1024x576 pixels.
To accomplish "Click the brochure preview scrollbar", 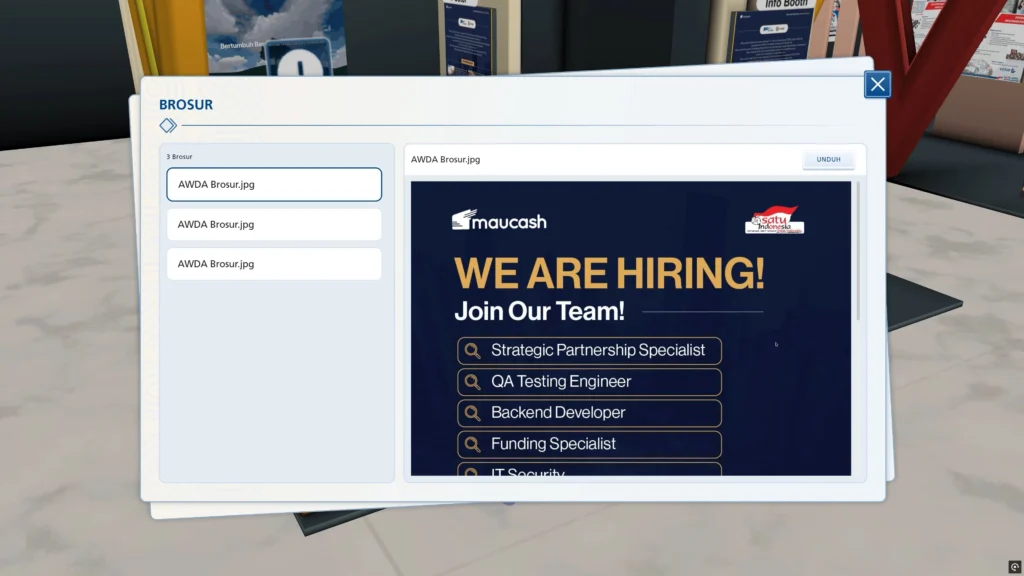I will [x=857, y=252].
